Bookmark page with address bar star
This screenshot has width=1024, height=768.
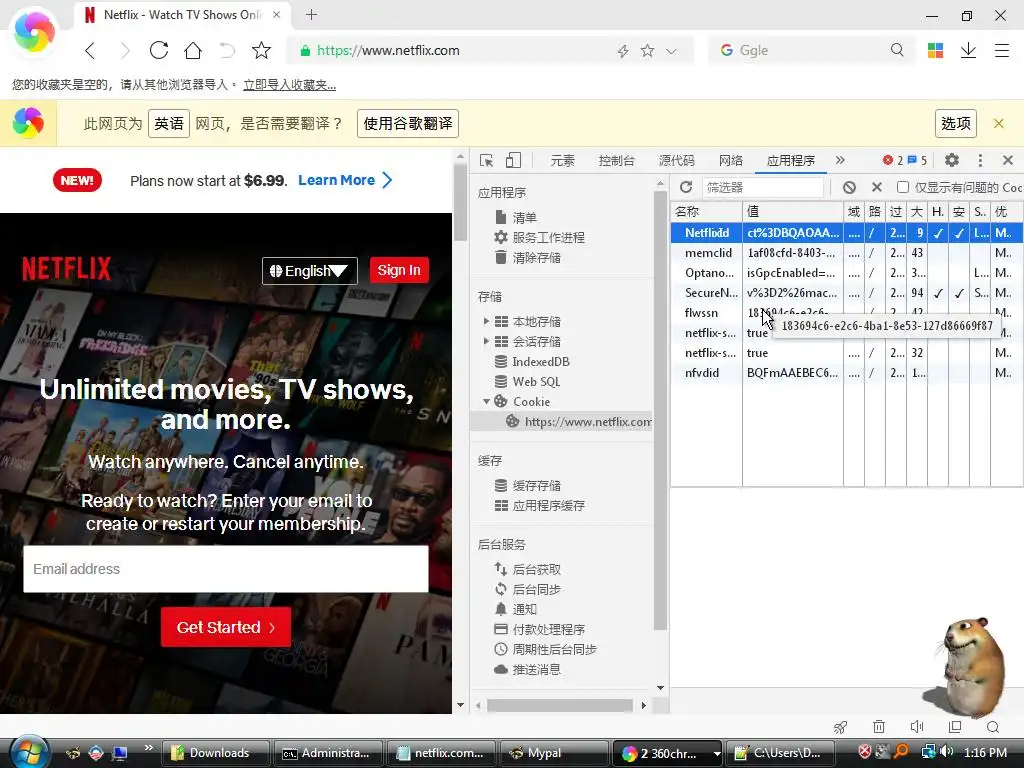pyautogui.click(x=647, y=50)
